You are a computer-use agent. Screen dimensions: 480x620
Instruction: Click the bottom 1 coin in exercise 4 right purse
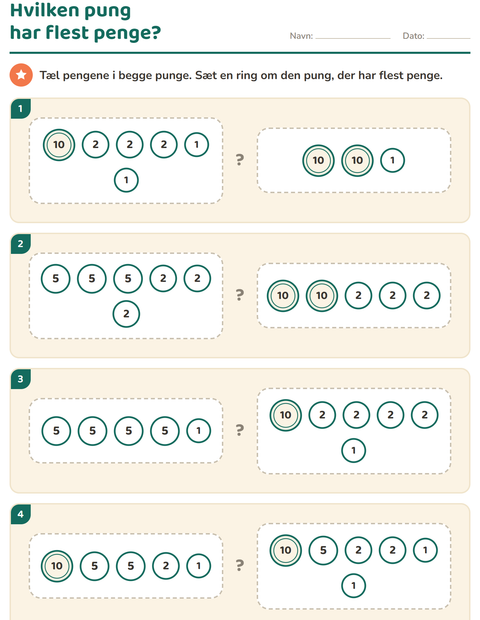pyautogui.click(x=353, y=585)
